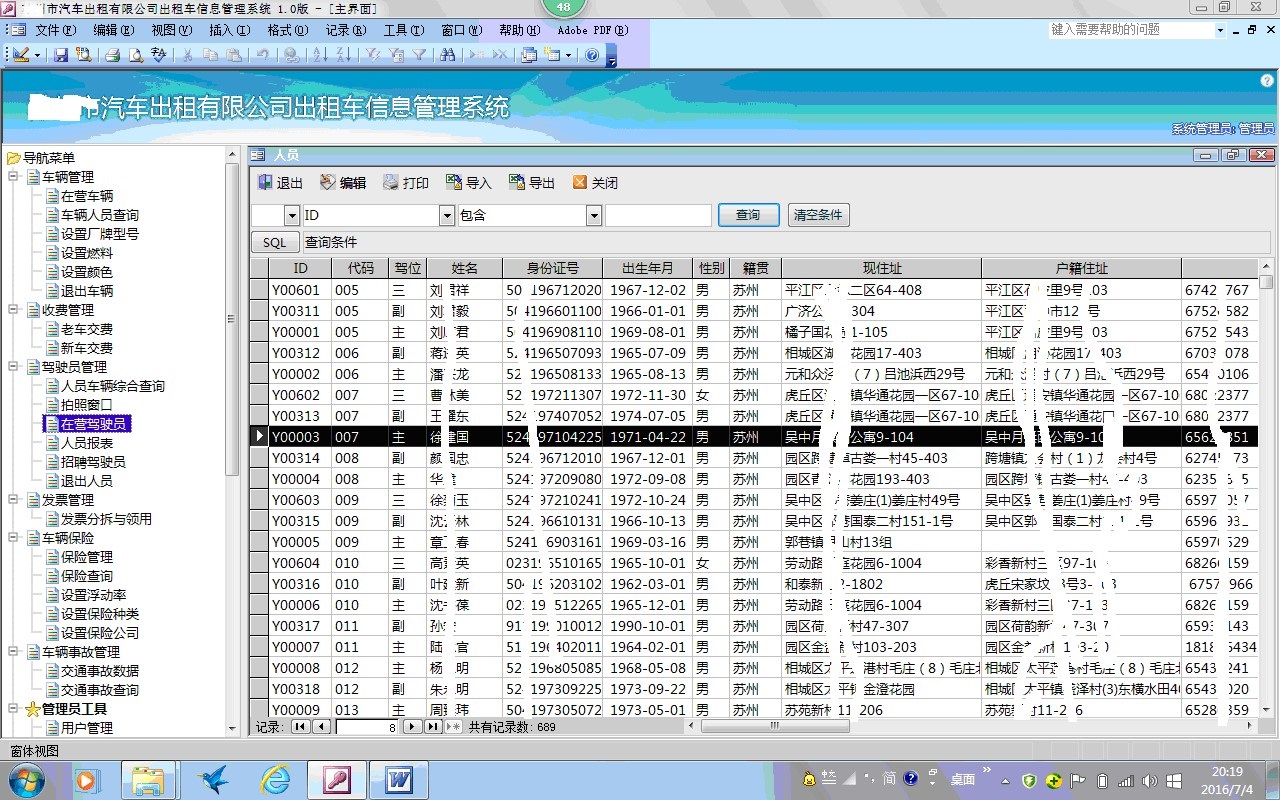Collapse the 车辆管理 tree node

point(14,177)
